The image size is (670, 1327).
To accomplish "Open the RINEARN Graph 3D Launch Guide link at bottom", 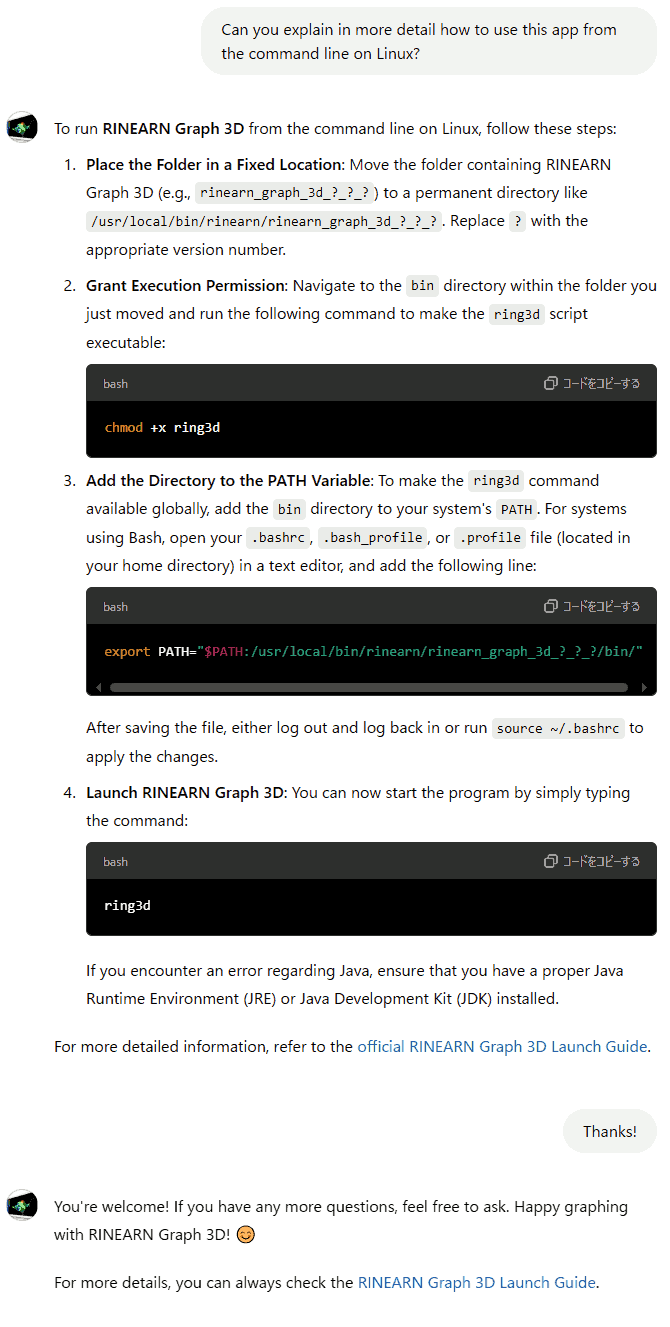I will [x=477, y=1282].
